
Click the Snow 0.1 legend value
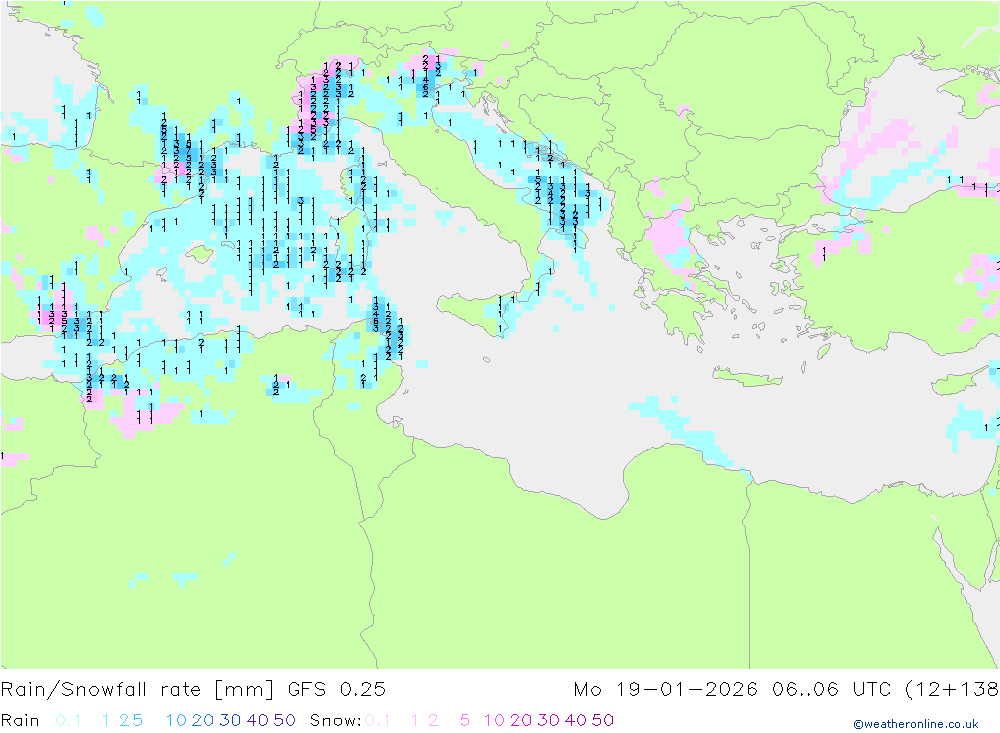click(x=378, y=720)
